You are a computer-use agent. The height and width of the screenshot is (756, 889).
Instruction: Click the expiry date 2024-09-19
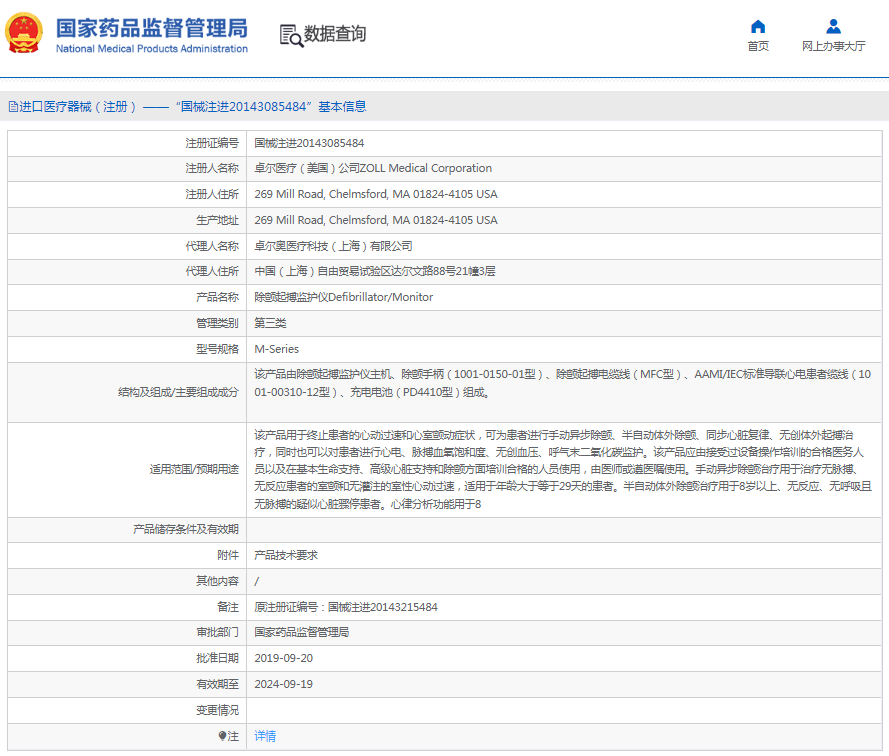(x=283, y=685)
